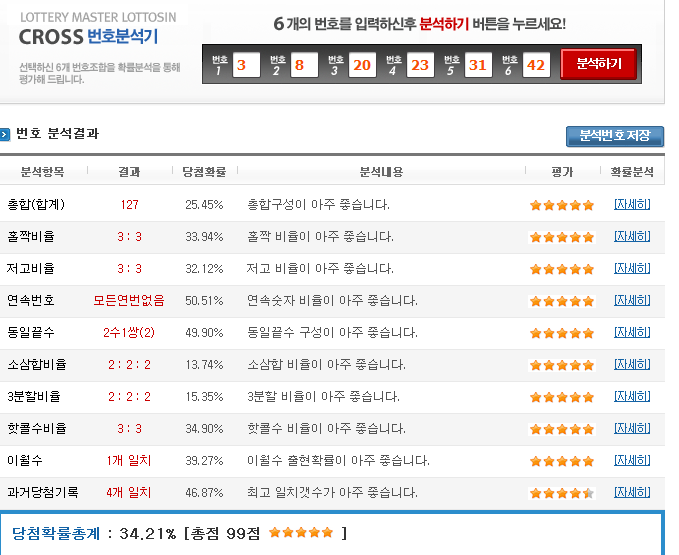
Task: Open 자세히 details for 연속번호 row
Action: [x=632, y=301]
